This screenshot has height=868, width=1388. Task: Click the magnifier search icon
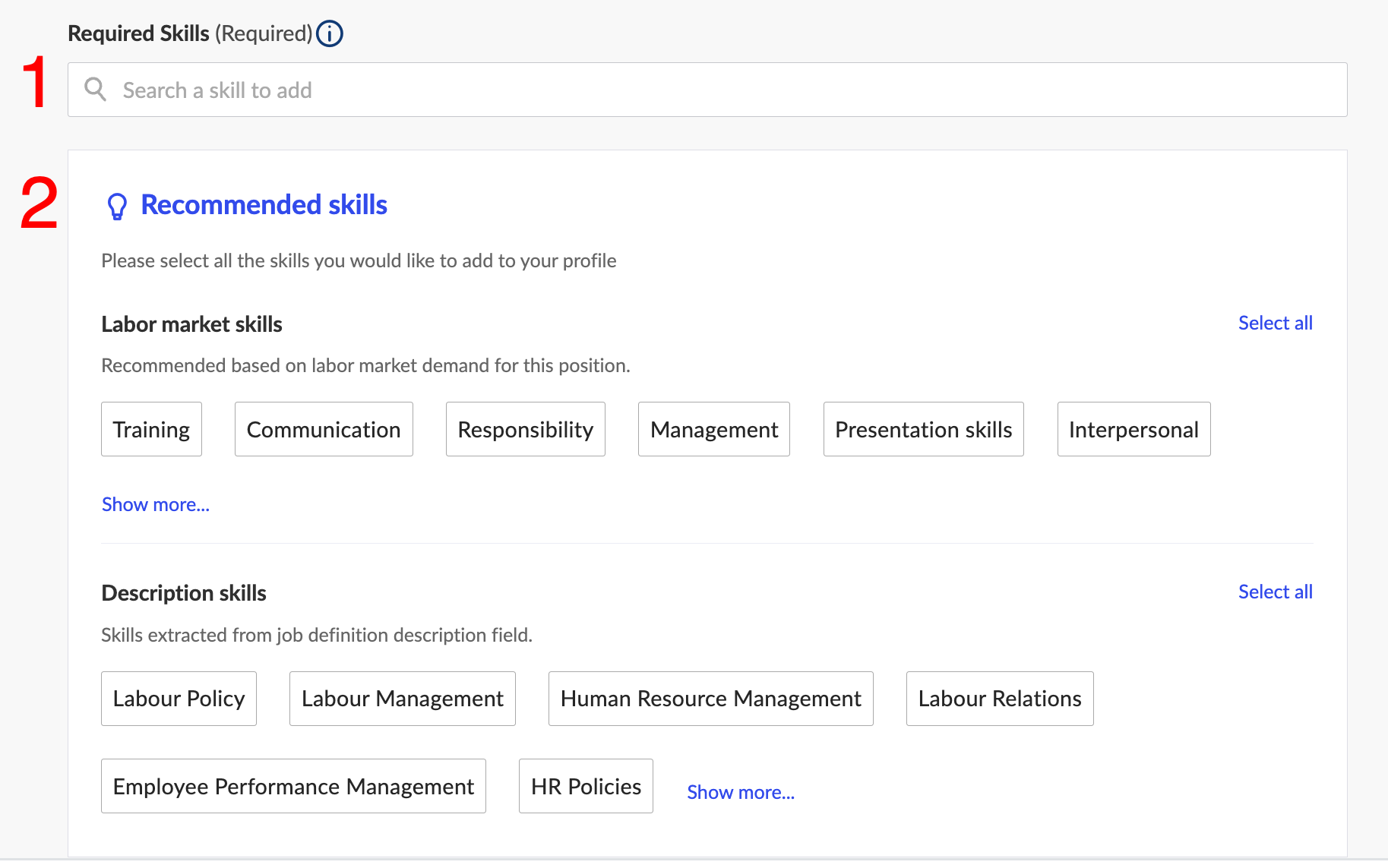[95, 90]
